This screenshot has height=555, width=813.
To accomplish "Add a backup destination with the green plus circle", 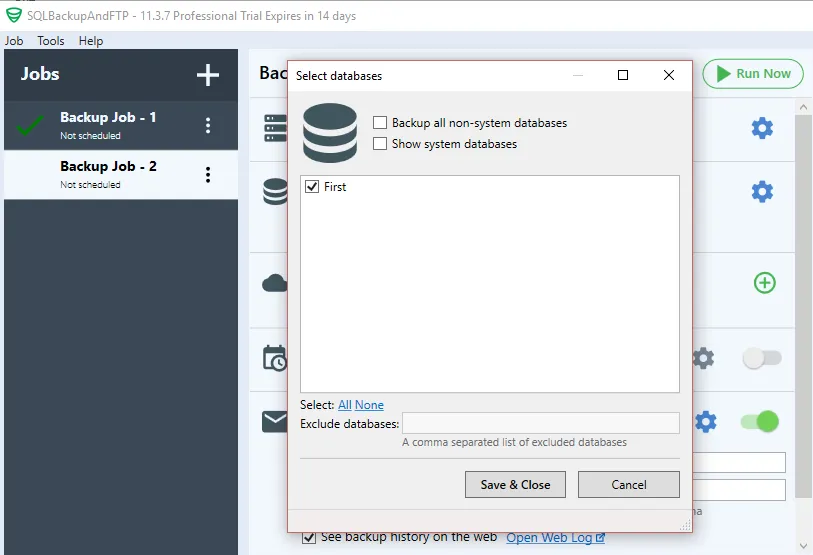I will pos(764,283).
